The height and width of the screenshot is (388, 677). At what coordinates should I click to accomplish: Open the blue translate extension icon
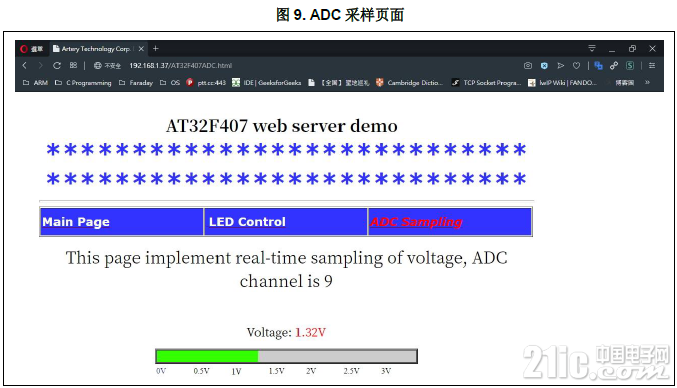click(x=598, y=66)
